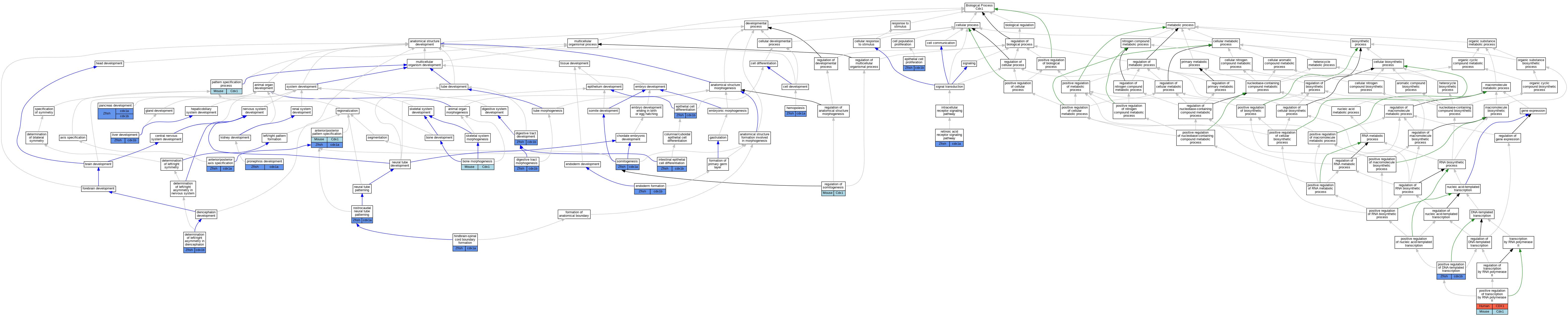Screen dimensions: 1568x317
Task: Select 'retinoic acid receptor signaling pathway' node label
Action: pyautogui.click(x=950, y=135)
